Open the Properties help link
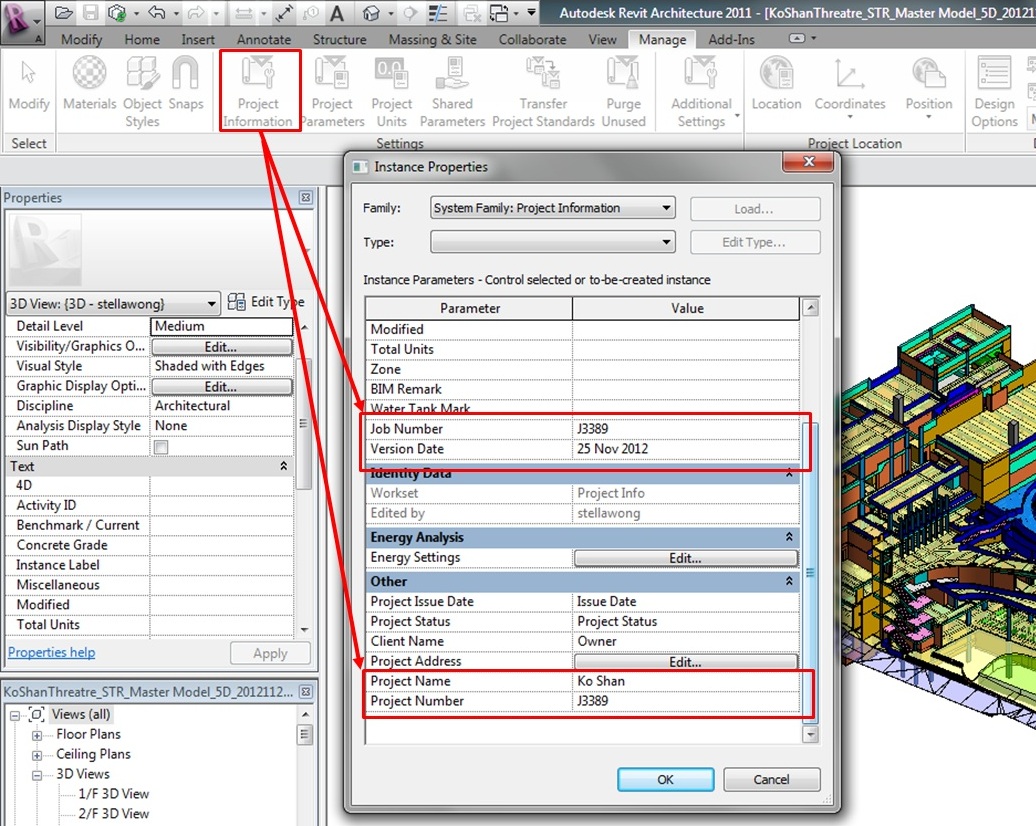Image resolution: width=1036 pixels, height=826 pixels. [51, 653]
